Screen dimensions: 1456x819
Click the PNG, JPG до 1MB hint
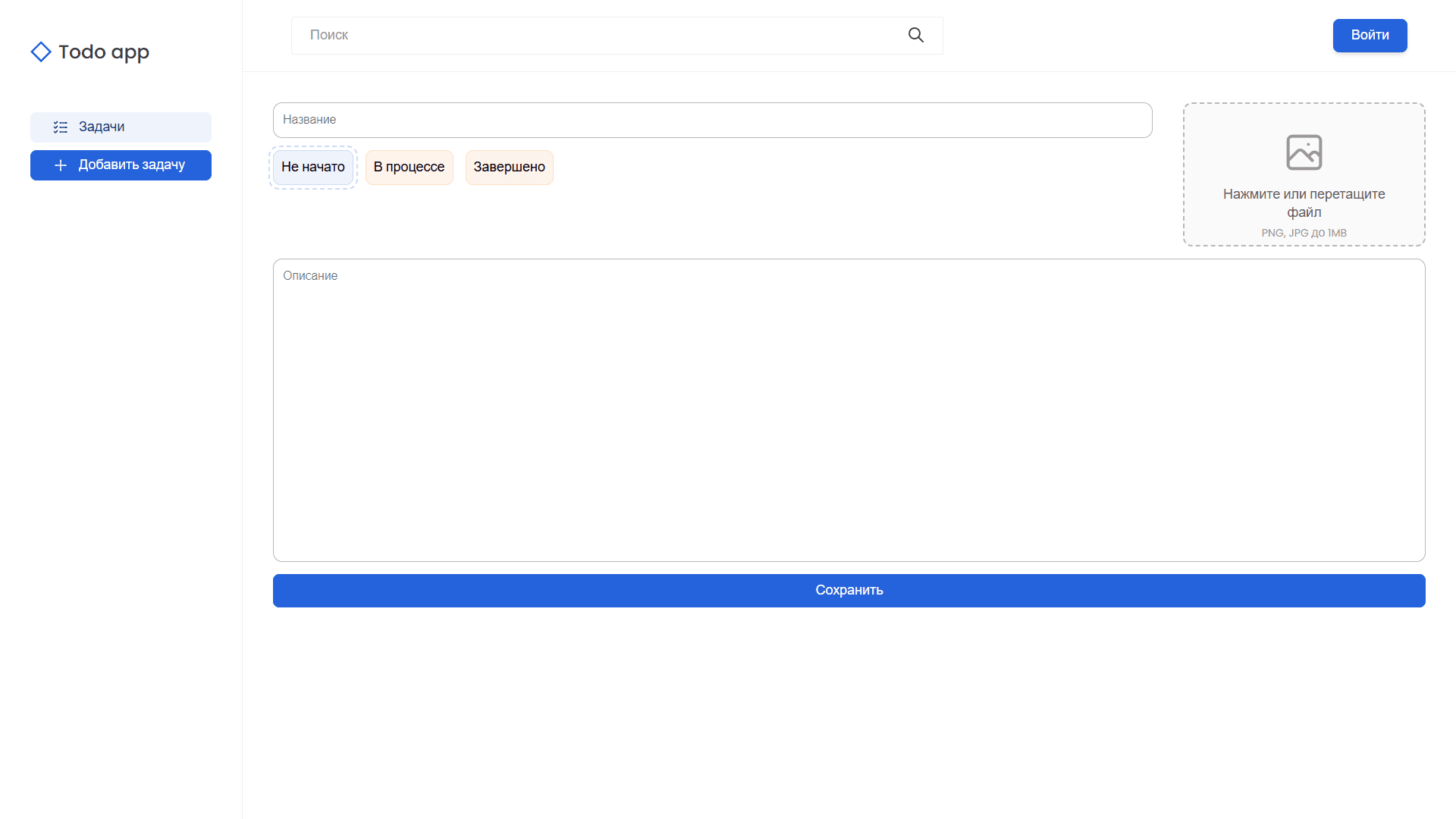1304,233
